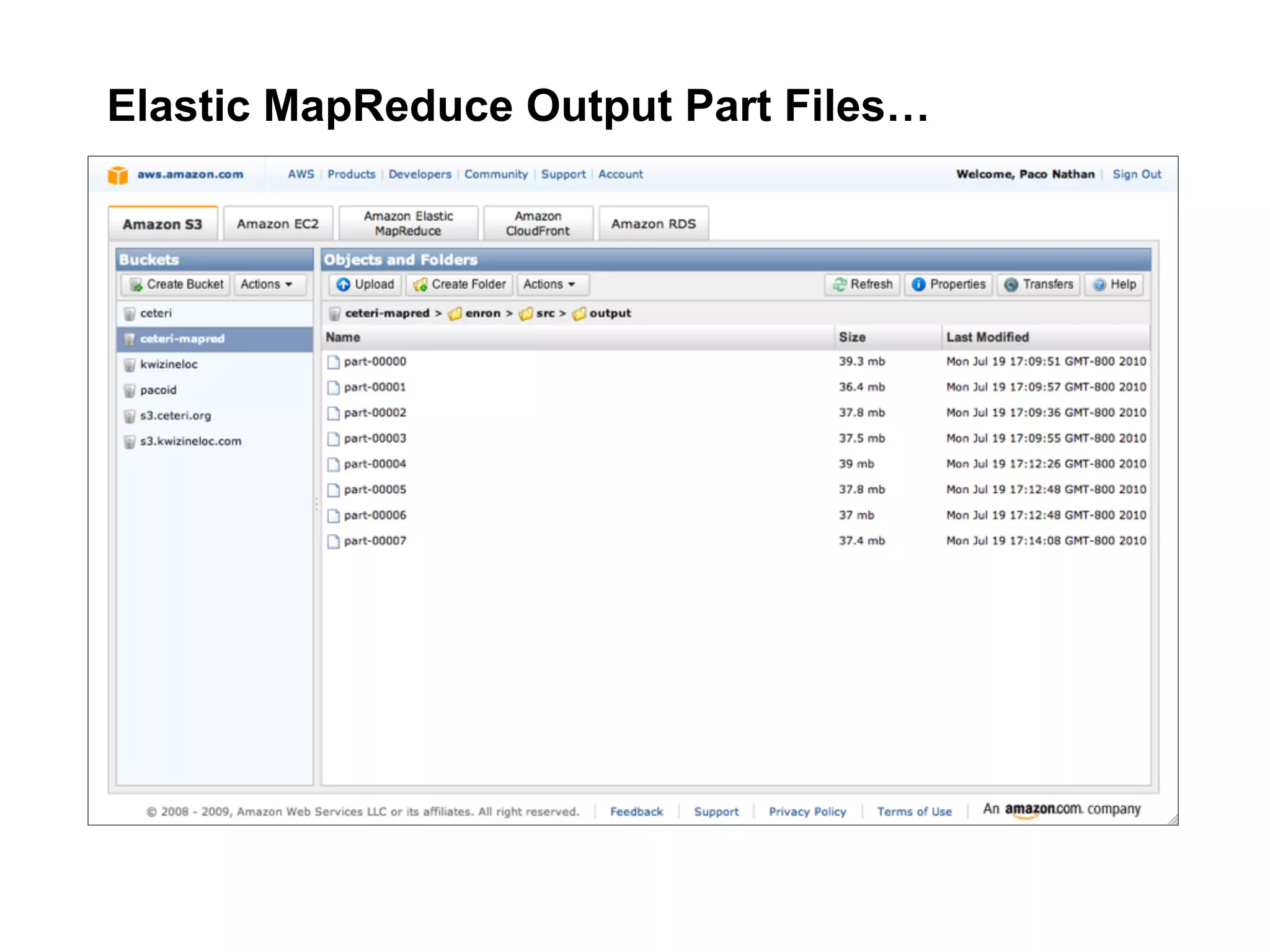Click the Create Bucket button
The image size is (1270, 952).
176,284
